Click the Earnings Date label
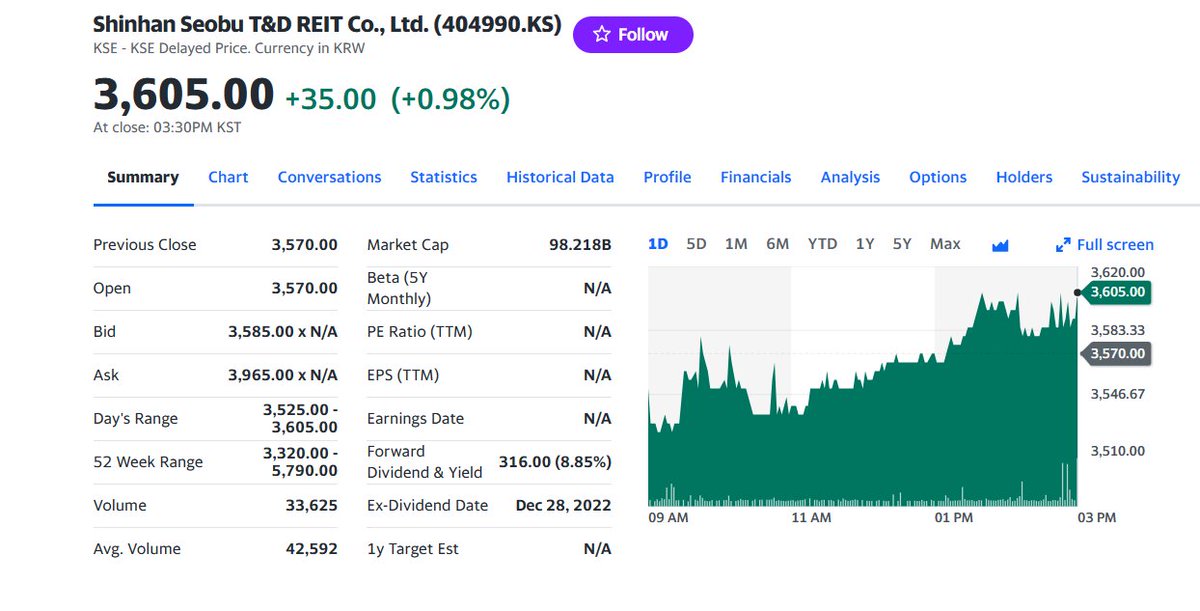Image resolution: width=1200 pixels, height=611 pixels. point(415,419)
